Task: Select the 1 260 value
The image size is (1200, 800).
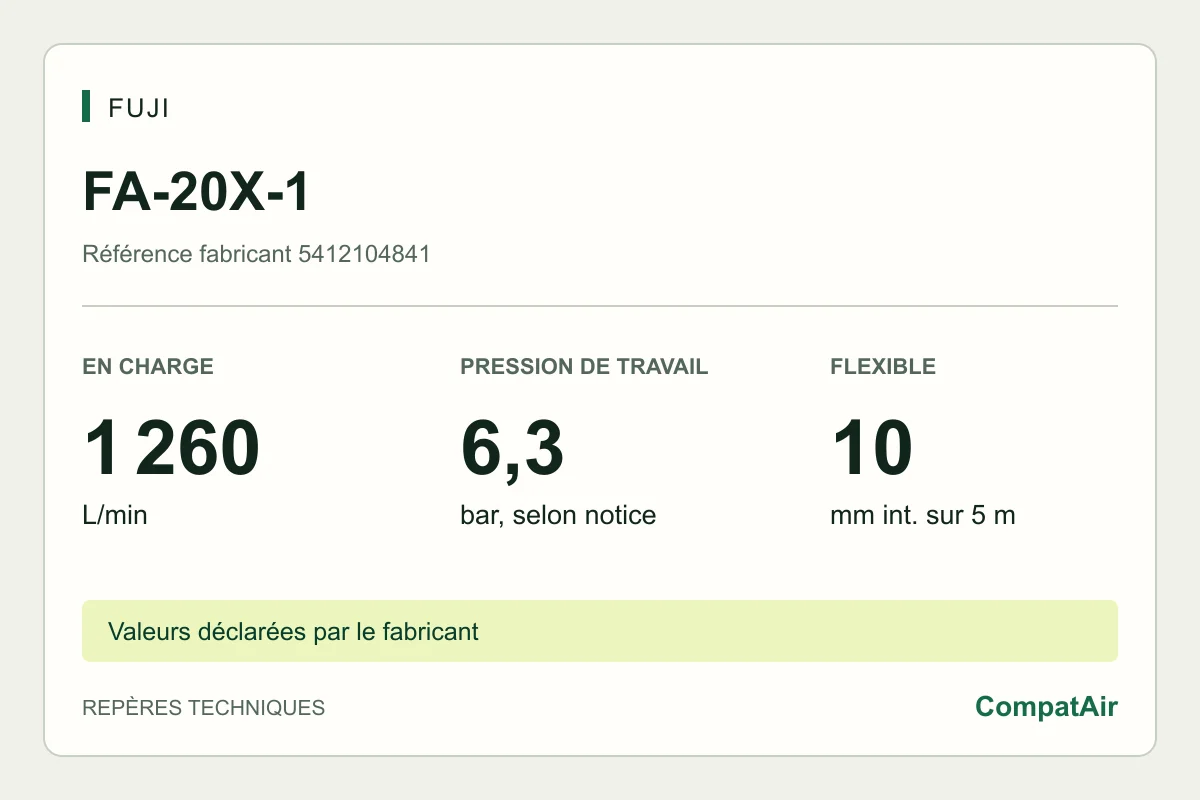Action: (x=172, y=448)
